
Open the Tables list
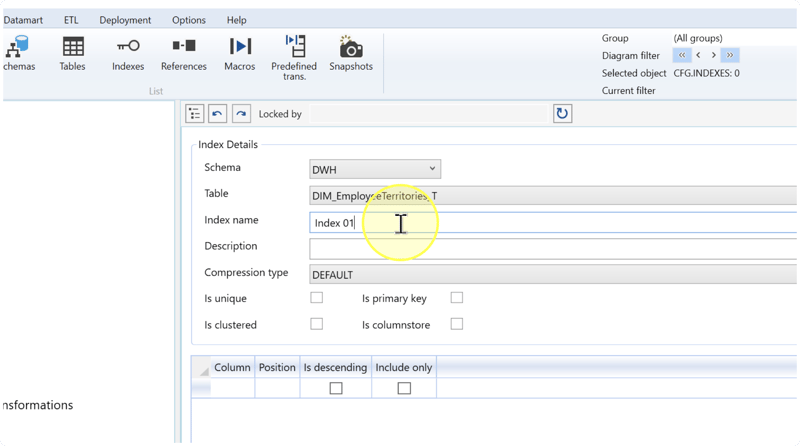click(72, 53)
